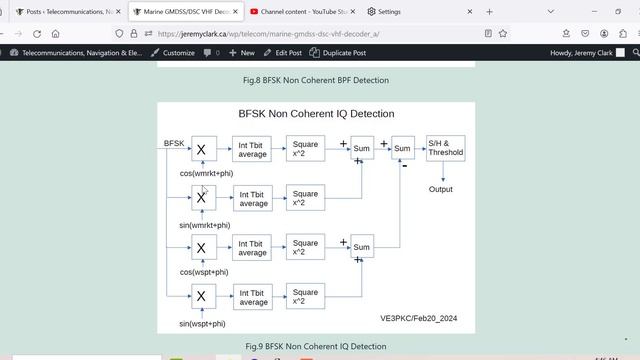Open the tracking protection shield icon
This screenshot has width=640, height=360.
click(x=119, y=34)
